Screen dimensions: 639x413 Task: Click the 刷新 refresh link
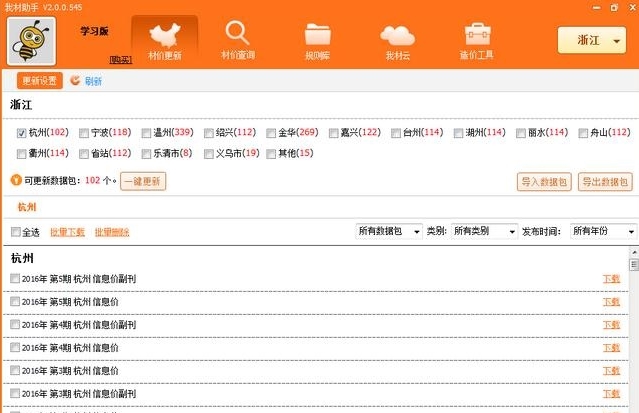tap(93, 81)
